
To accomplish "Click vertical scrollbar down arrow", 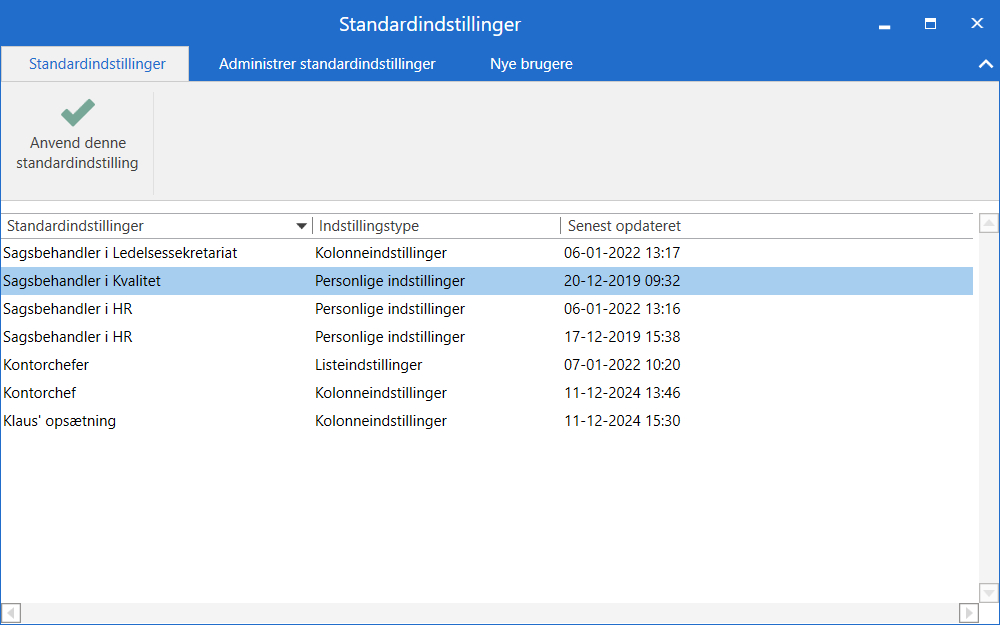I will 988,593.
